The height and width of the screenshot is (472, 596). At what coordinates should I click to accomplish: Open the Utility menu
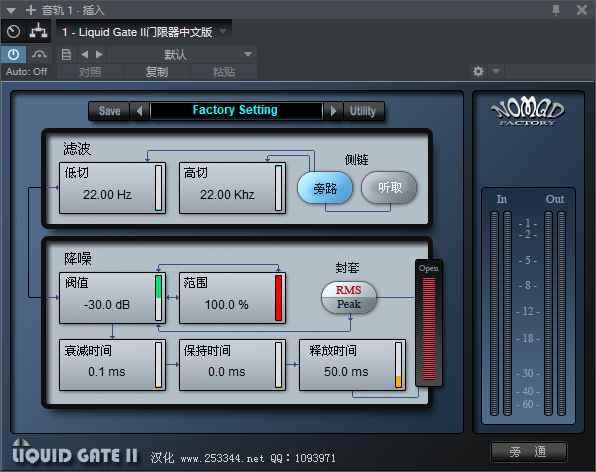pos(363,111)
